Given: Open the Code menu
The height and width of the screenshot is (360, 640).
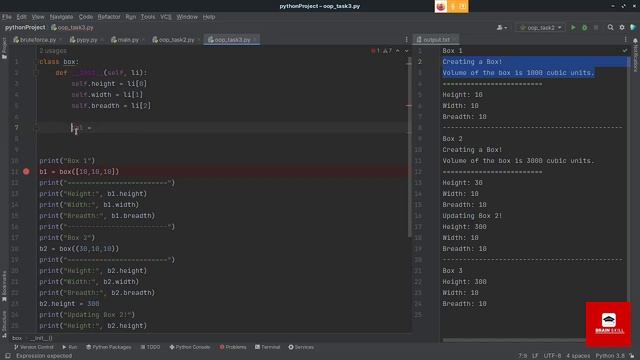Looking at the screenshot, I should (86, 17).
